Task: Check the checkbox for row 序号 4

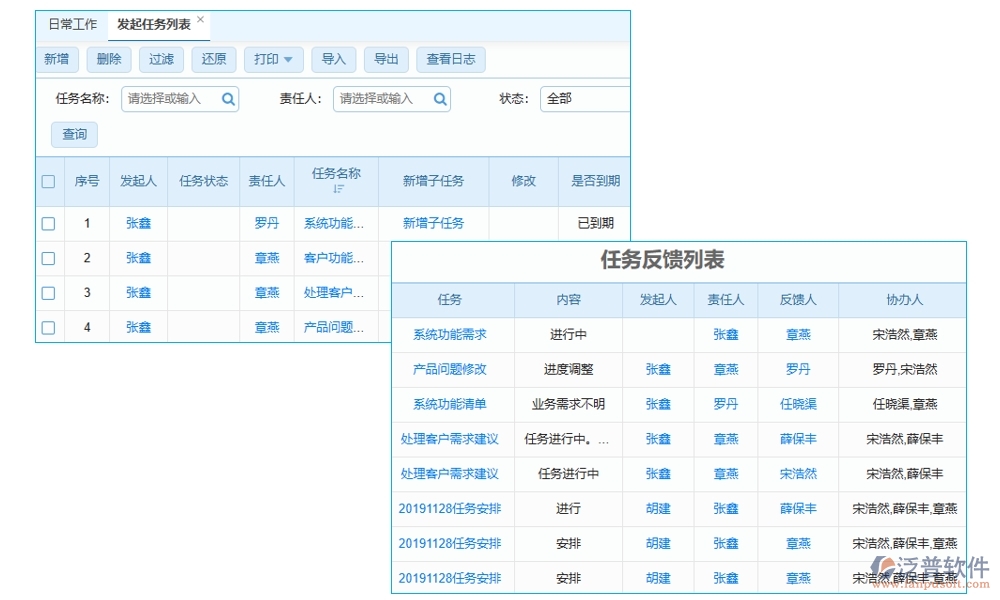Action: tap(48, 327)
